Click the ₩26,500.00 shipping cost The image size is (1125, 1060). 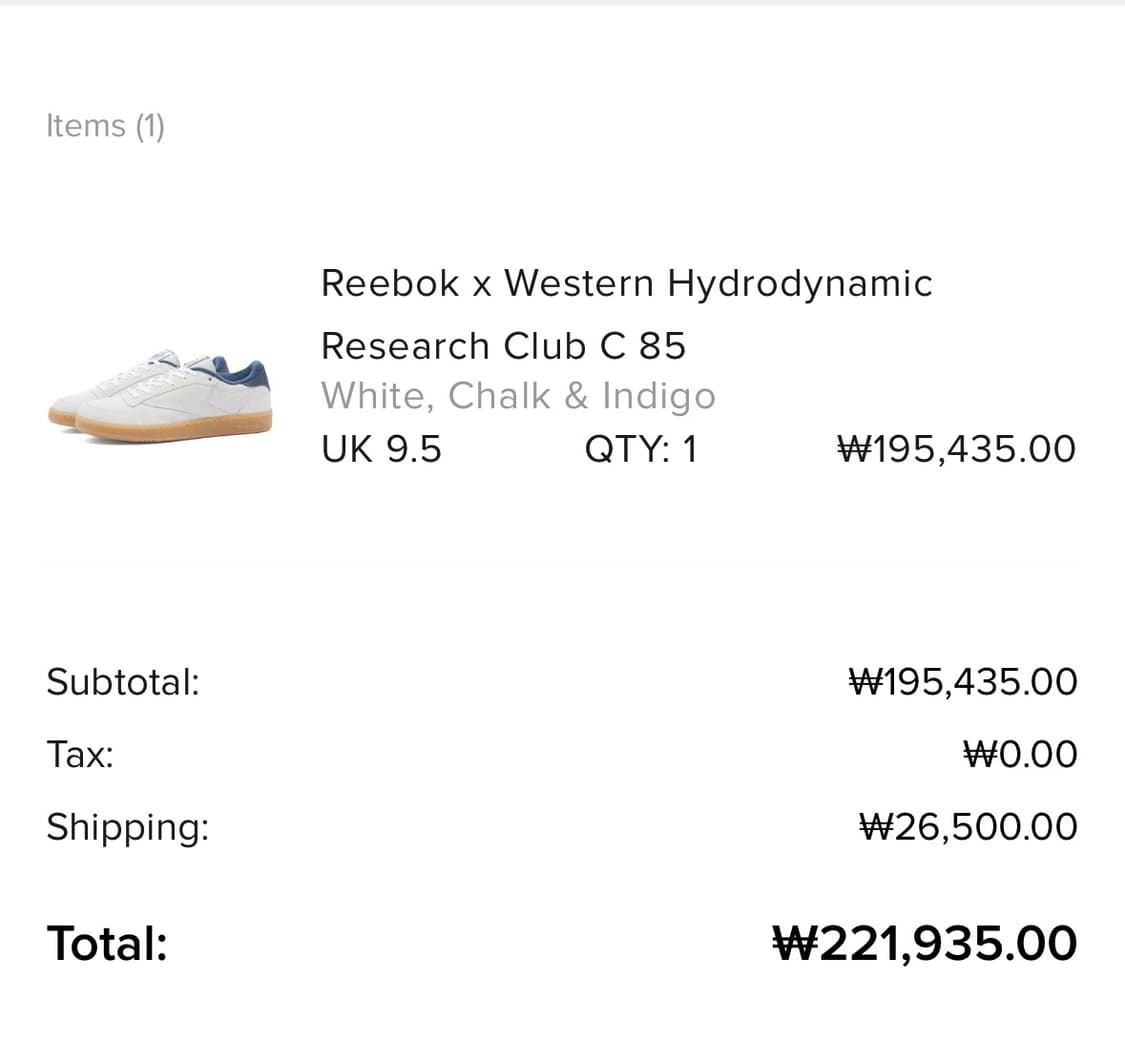point(968,827)
